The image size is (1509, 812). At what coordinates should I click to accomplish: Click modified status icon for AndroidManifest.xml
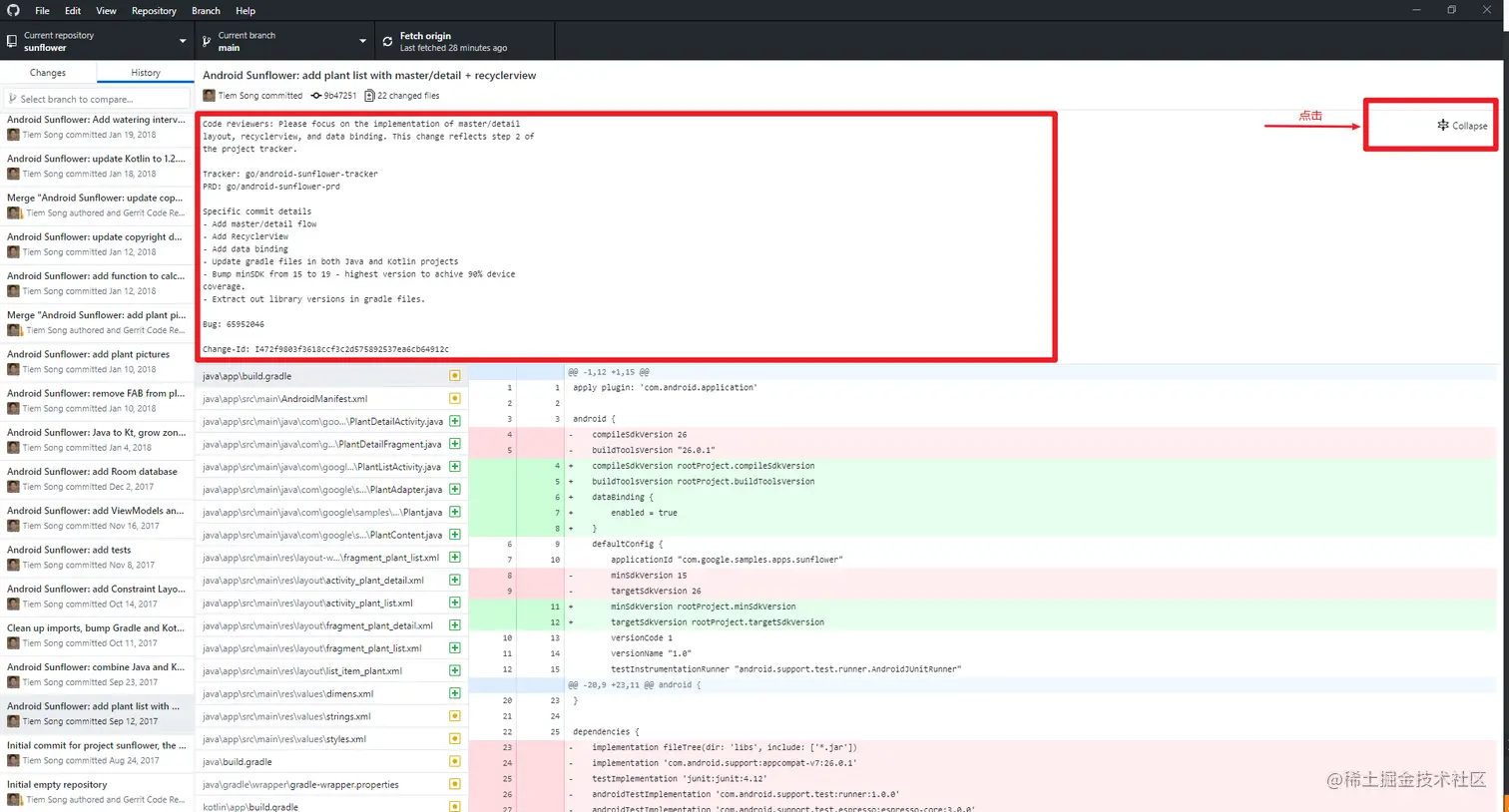pos(455,399)
